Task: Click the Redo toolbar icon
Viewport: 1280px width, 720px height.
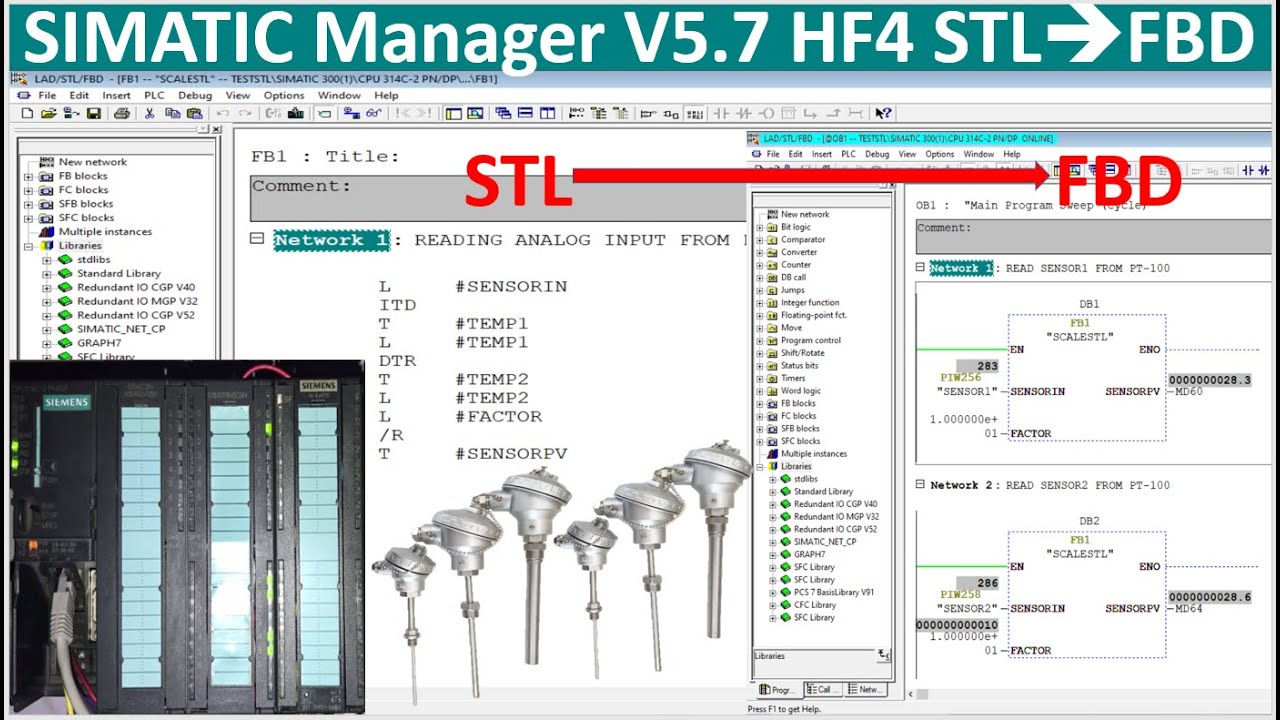Action: (244, 113)
